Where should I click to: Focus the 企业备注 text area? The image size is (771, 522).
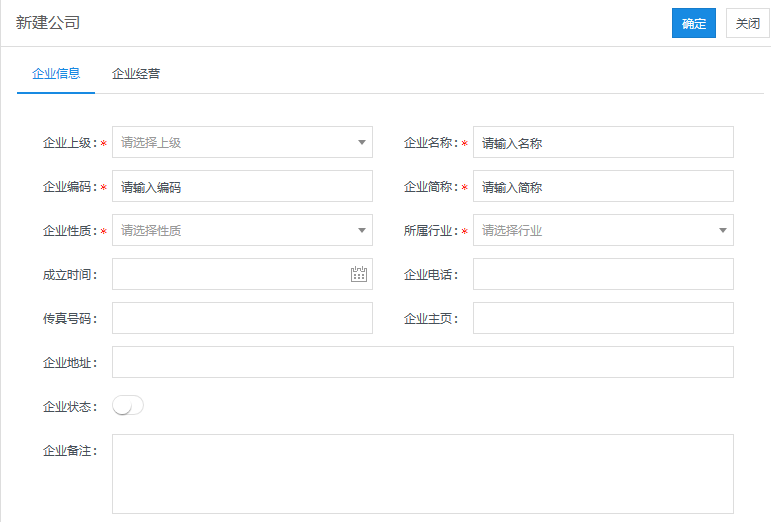(x=423, y=473)
